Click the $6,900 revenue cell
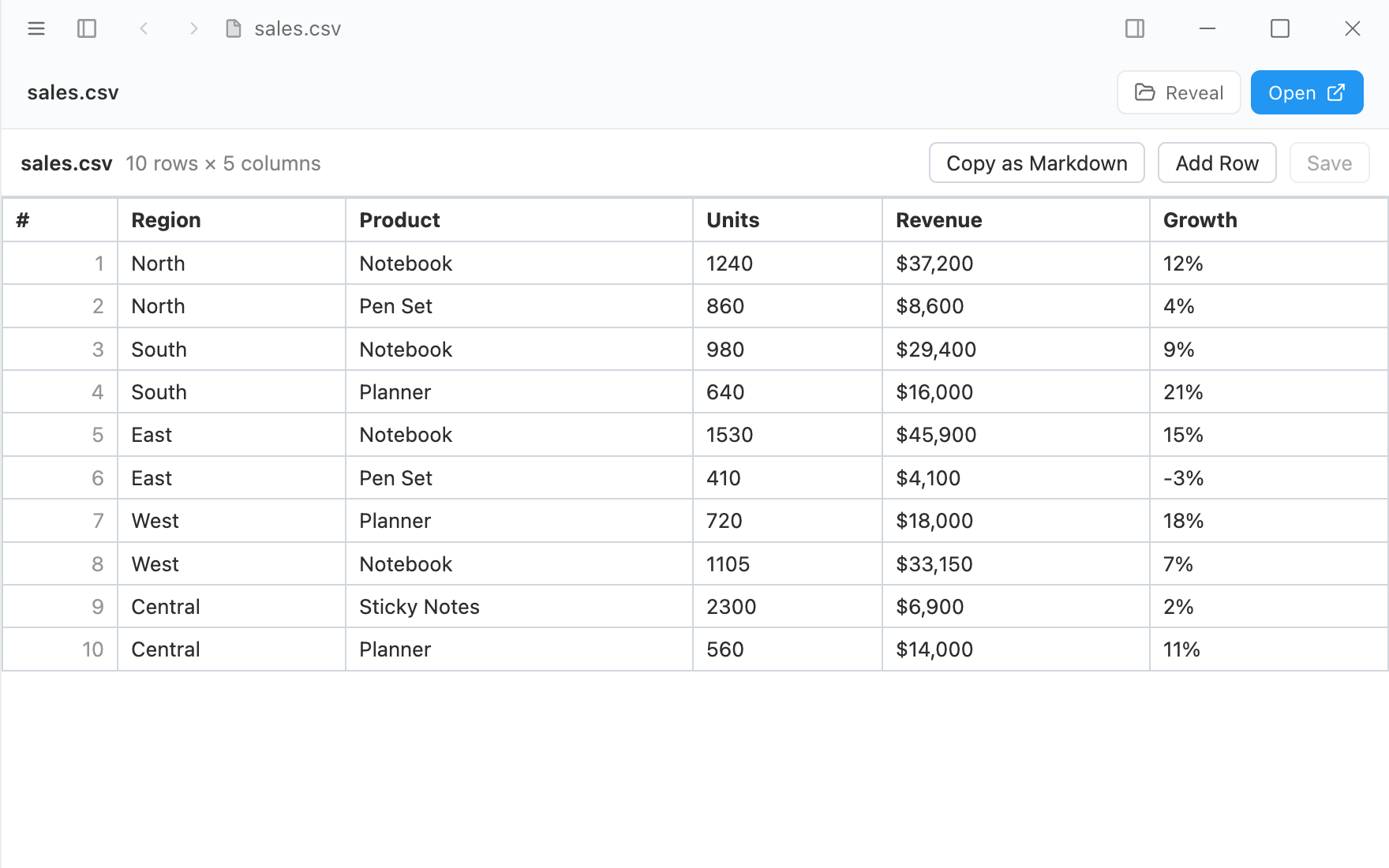This screenshot has height=868, width=1389. (1016, 607)
